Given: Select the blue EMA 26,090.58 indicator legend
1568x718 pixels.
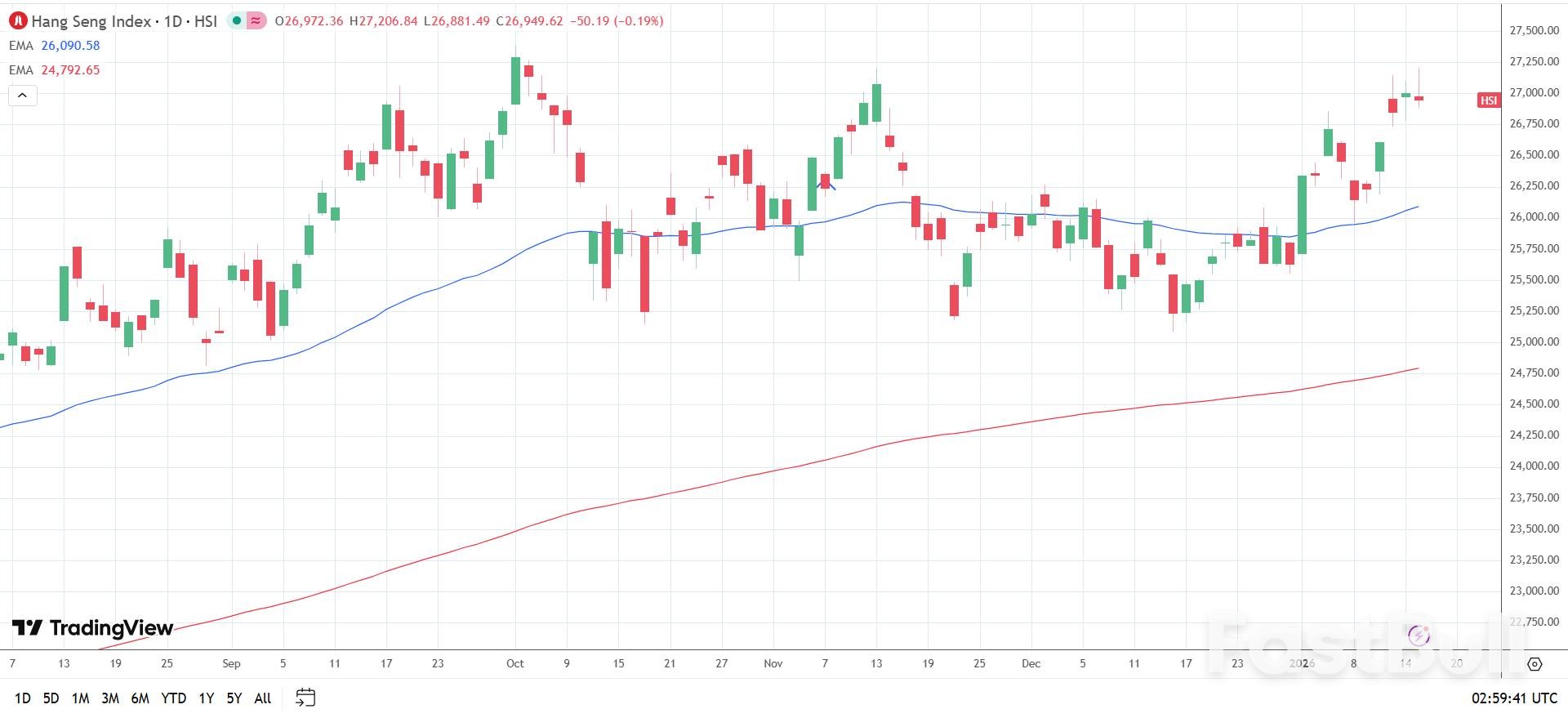Looking at the screenshot, I should tap(54, 46).
